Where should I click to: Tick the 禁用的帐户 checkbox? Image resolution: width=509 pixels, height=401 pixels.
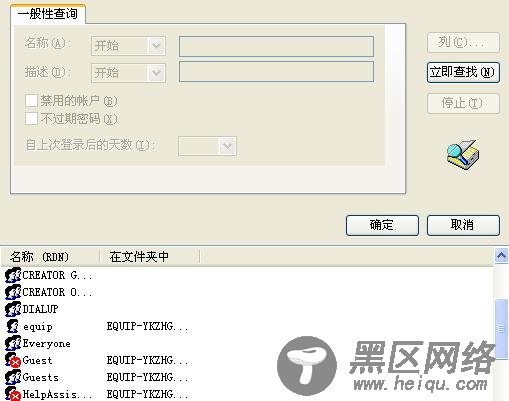(x=32, y=101)
